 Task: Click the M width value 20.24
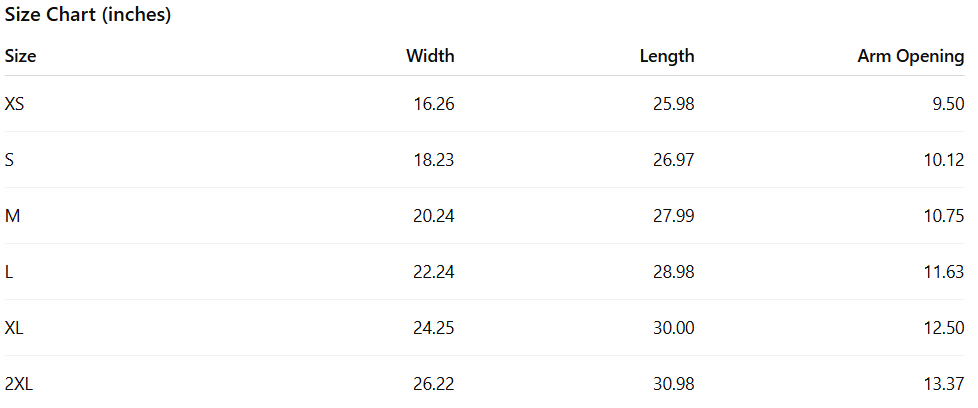434,216
